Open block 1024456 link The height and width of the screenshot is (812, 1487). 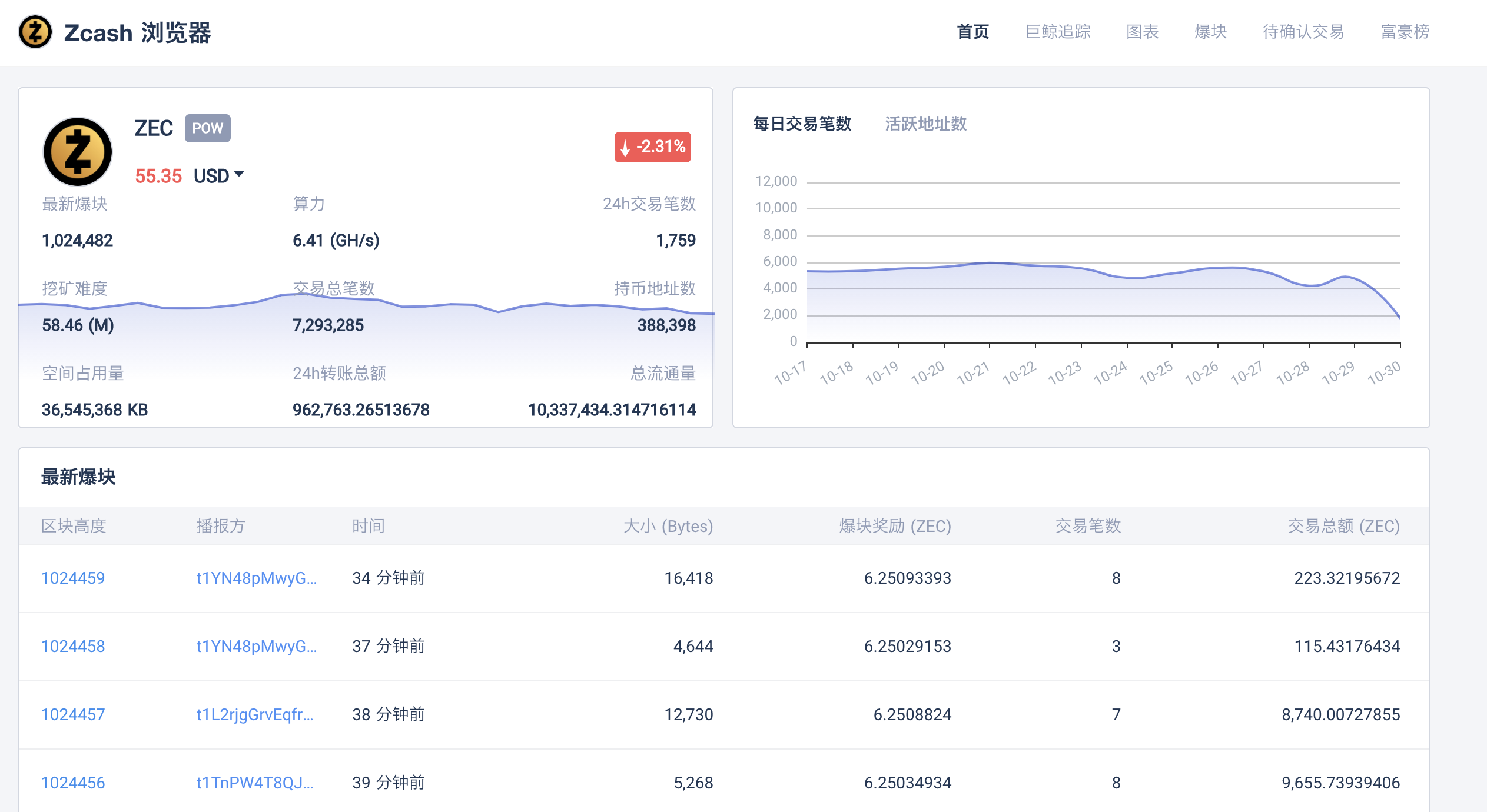pos(73,783)
